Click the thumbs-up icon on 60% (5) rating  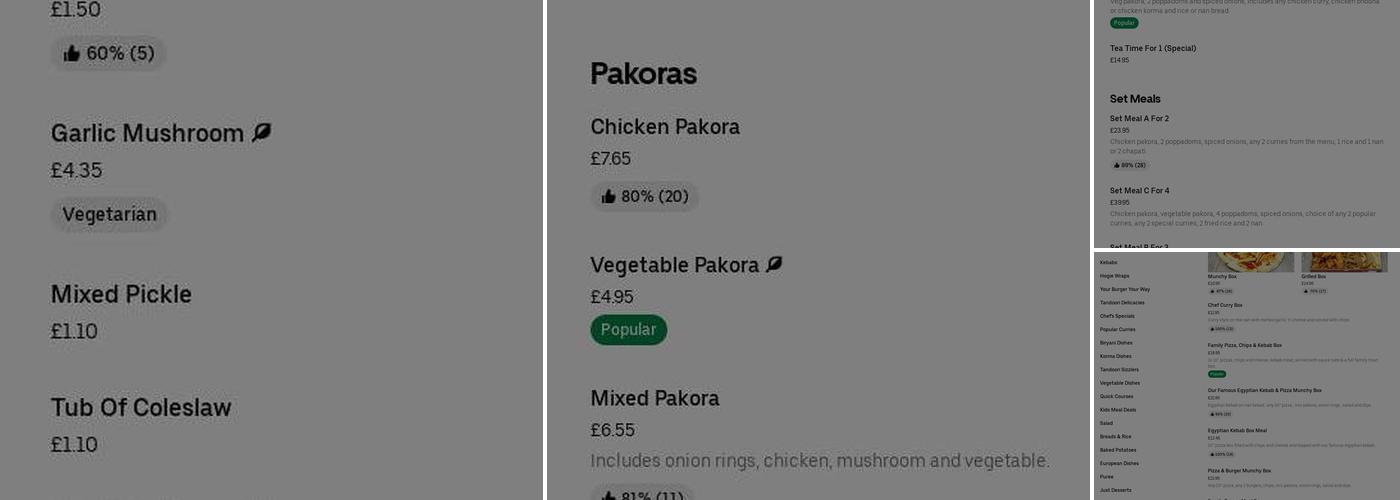click(x=72, y=53)
